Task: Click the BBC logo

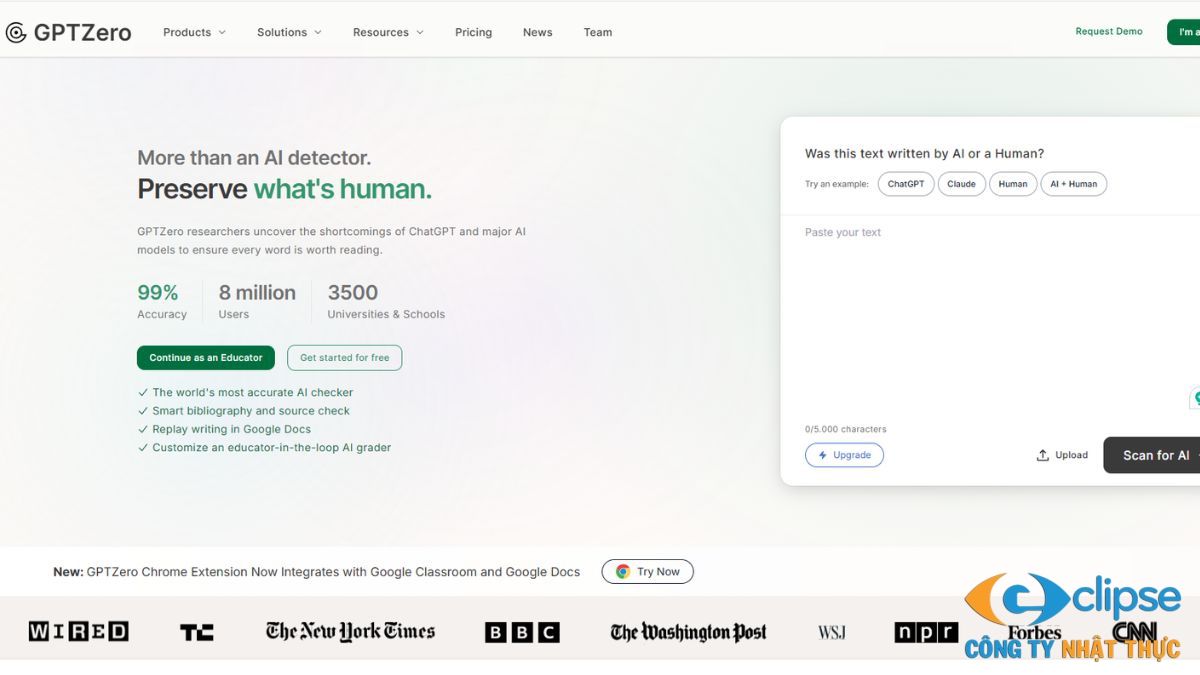Action: 522,632
